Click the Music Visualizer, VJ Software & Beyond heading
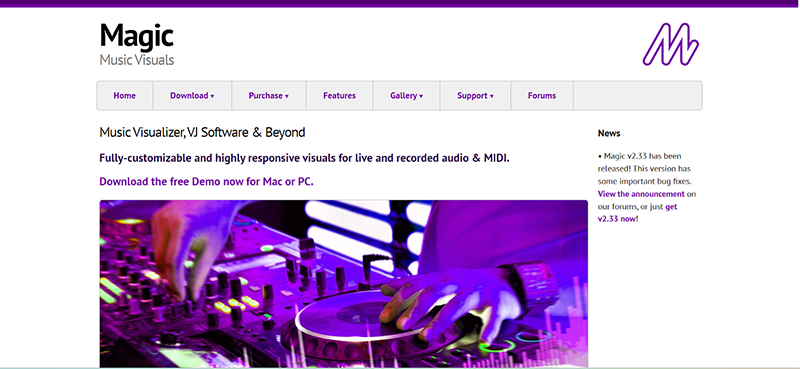The width and height of the screenshot is (800, 369). pos(202,133)
